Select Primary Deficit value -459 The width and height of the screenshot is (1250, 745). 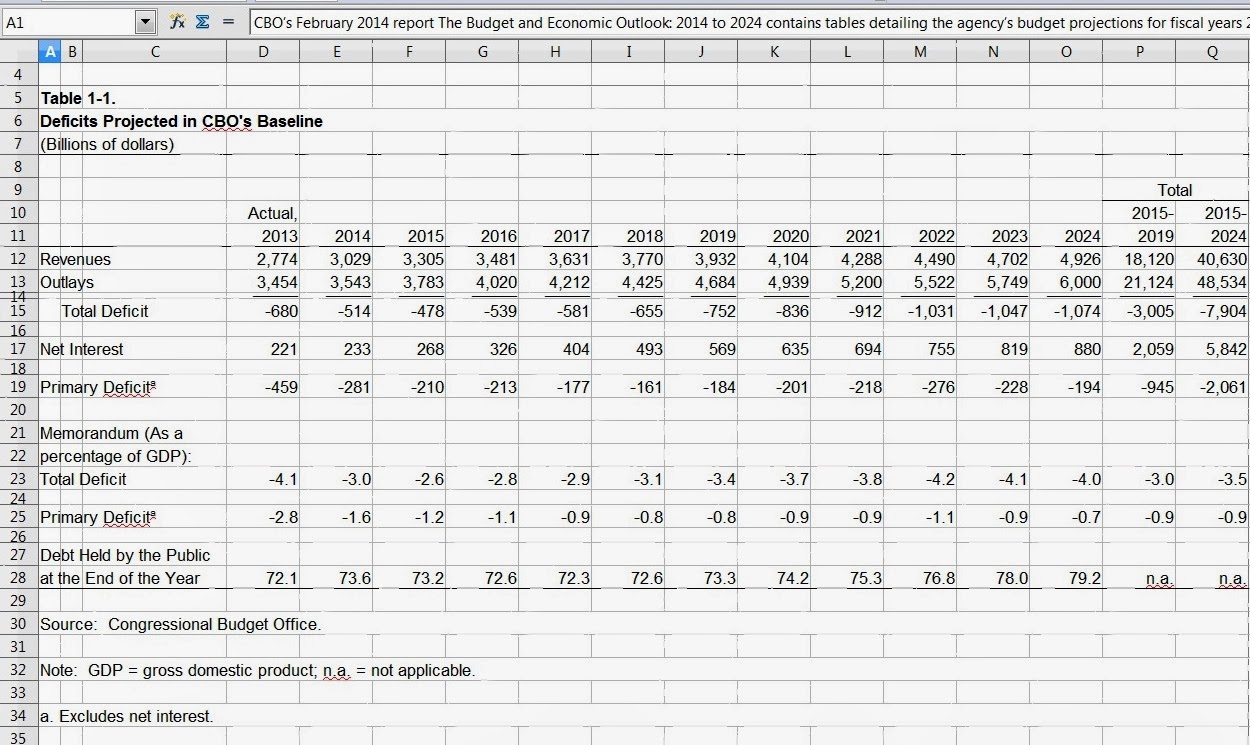click(281, 387)
